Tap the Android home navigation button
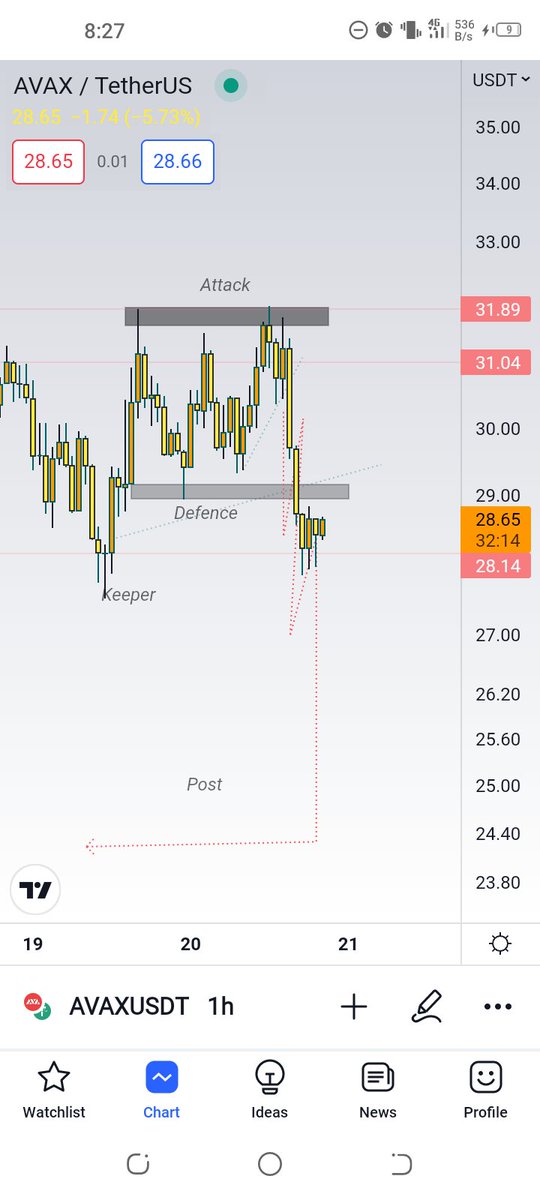This screenshot has width=540, height=1200. click(270, 1163)
